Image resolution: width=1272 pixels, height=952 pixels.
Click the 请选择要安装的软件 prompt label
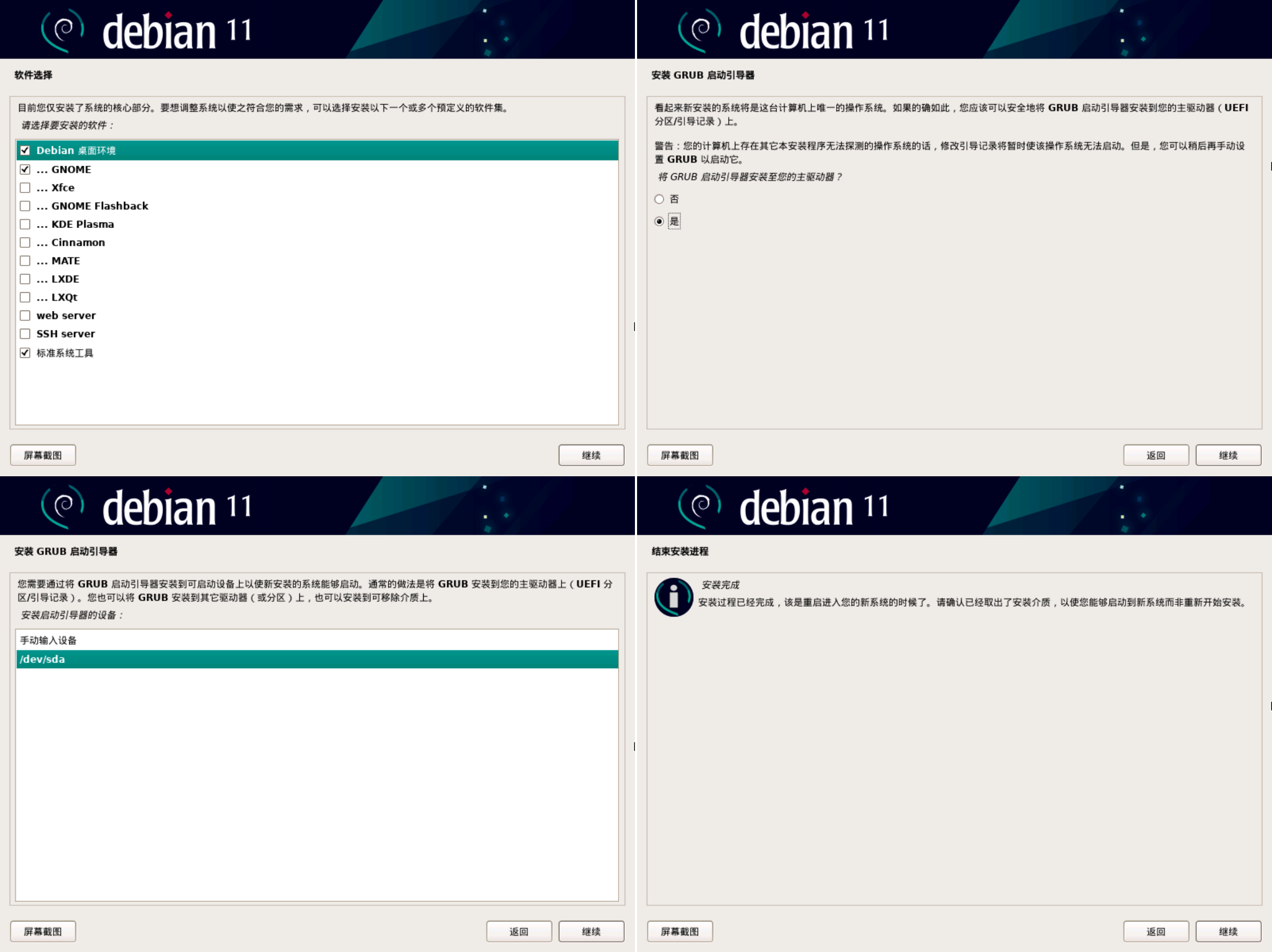68,126
